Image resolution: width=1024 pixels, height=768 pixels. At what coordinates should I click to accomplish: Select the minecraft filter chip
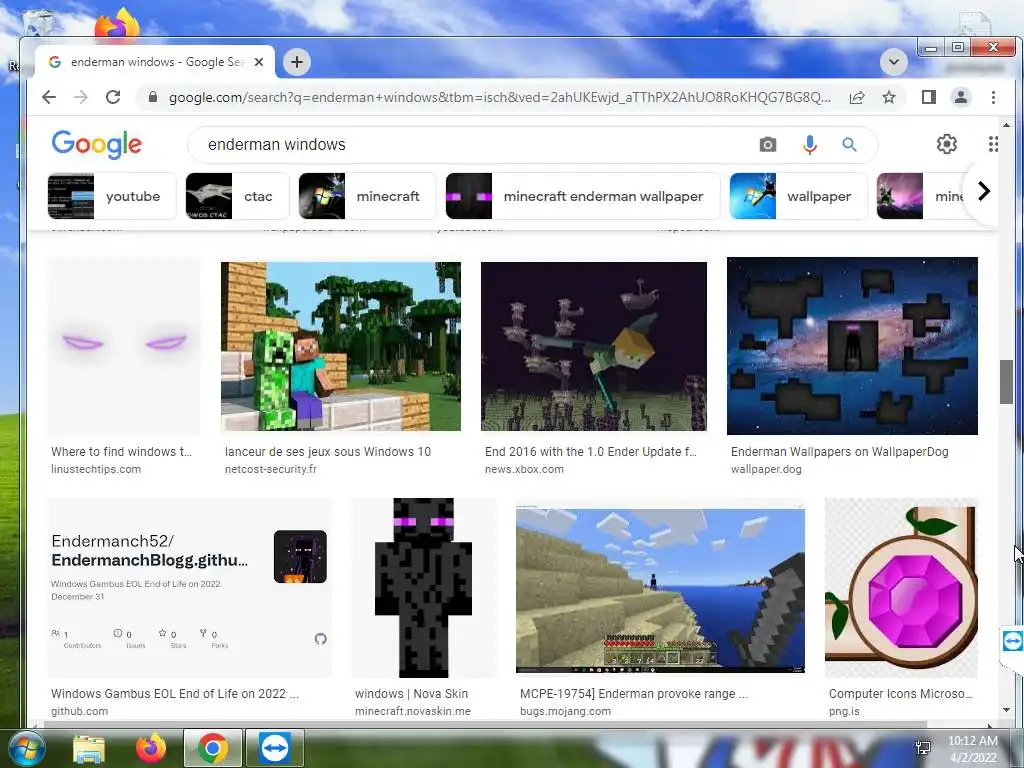click(367, 196)
